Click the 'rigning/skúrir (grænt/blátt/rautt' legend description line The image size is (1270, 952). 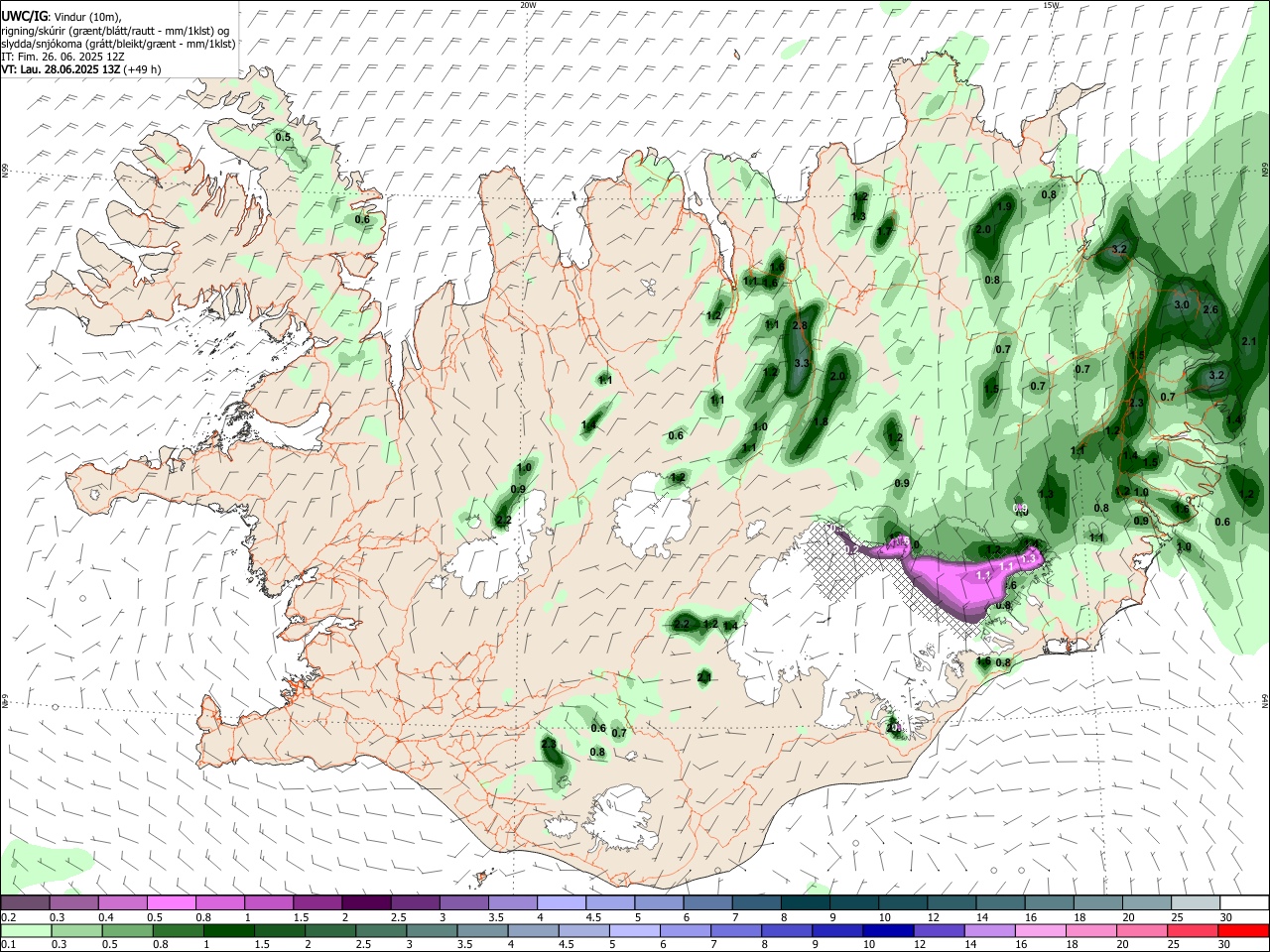coord(115,31)
